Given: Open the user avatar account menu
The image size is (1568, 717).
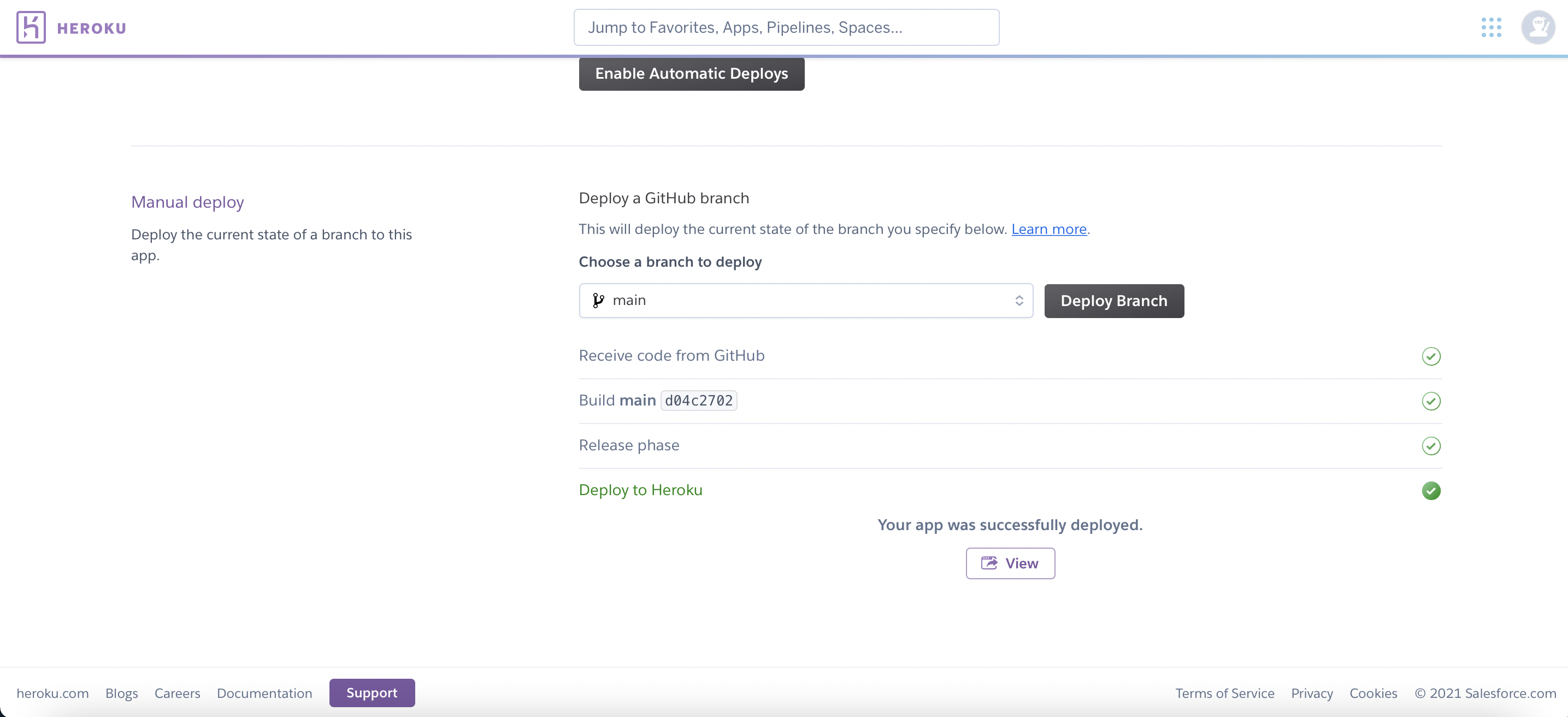Looking at the screenshot, I should [1537, 27].
